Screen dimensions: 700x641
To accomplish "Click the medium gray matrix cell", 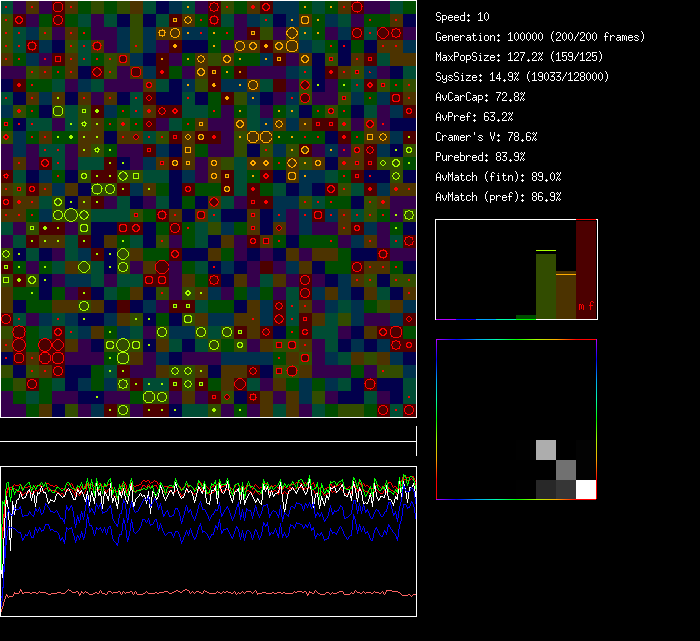I will [x=566, y=469].
